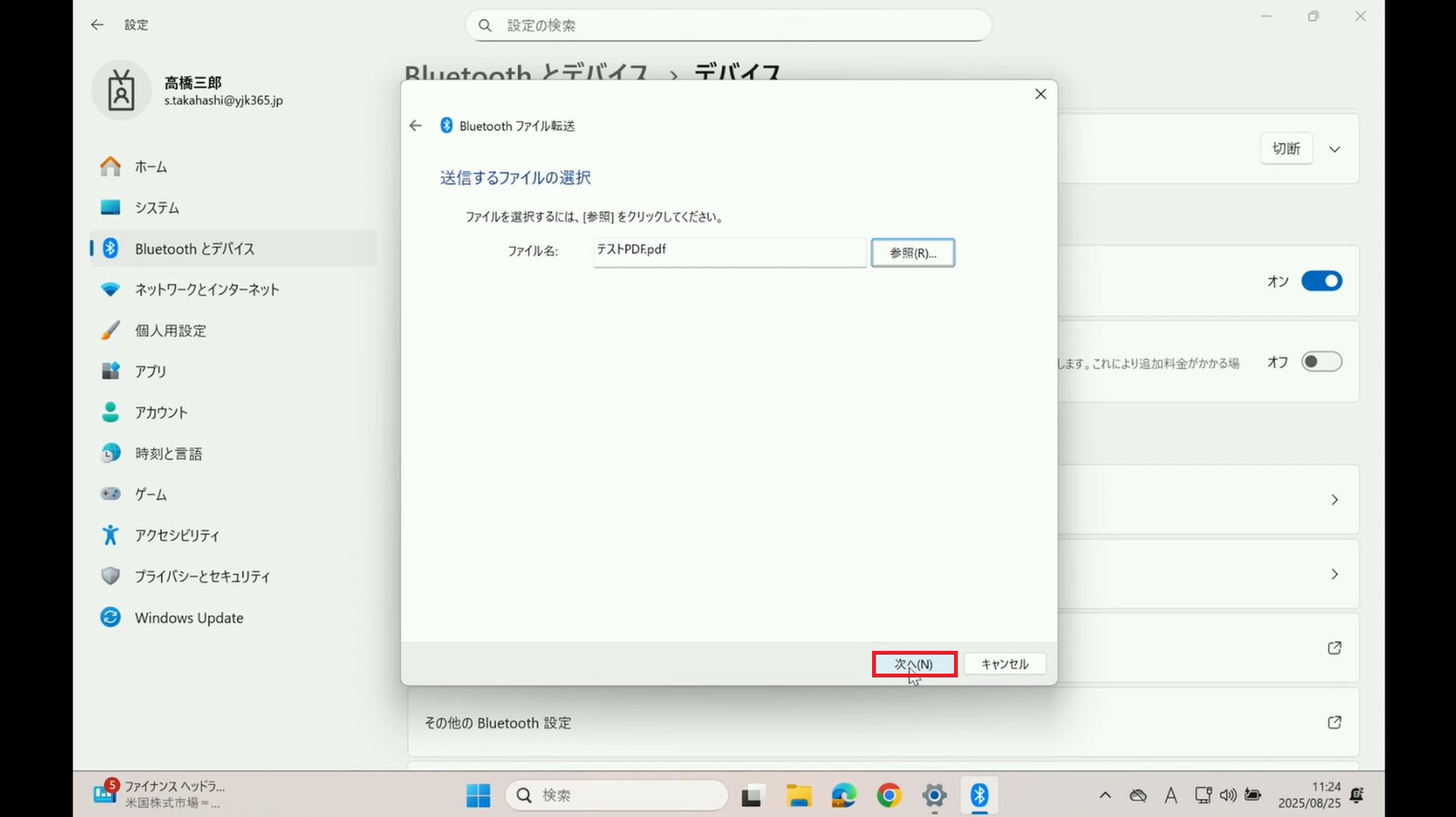Image resolution: width=1456 pixels, height=817 pixels.
Task: Expand the chevron next to 切断 button
Action: [x=1335, y=149]
